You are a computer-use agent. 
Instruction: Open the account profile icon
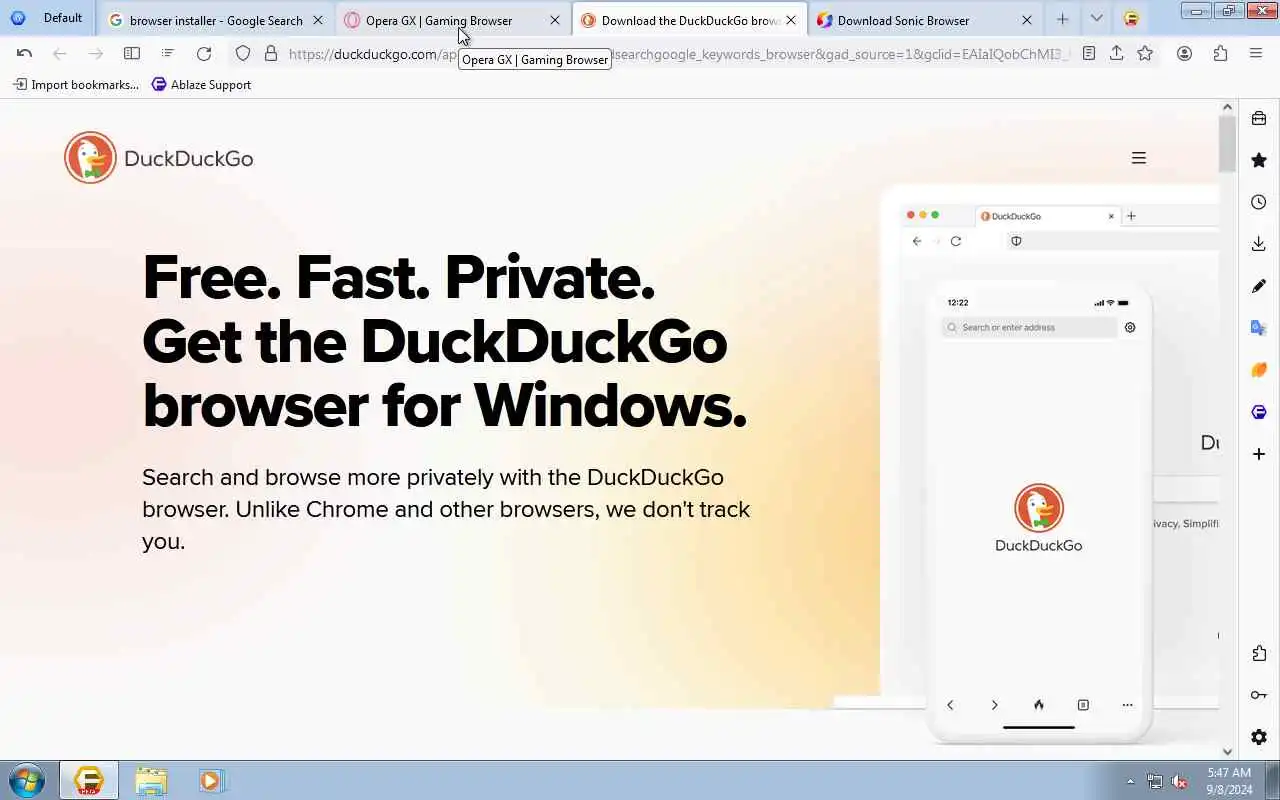click(x=1184, y=54)
